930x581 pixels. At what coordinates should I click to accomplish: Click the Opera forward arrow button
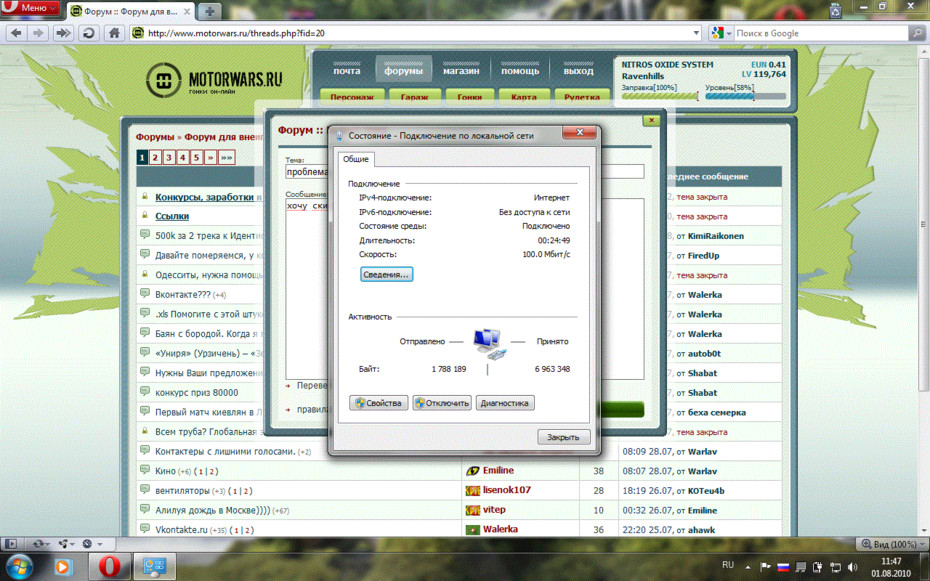click(38, 33)
